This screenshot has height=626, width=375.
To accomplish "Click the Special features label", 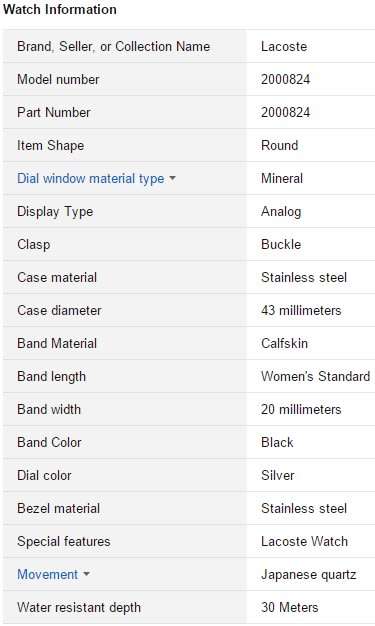I will point(63,542).
